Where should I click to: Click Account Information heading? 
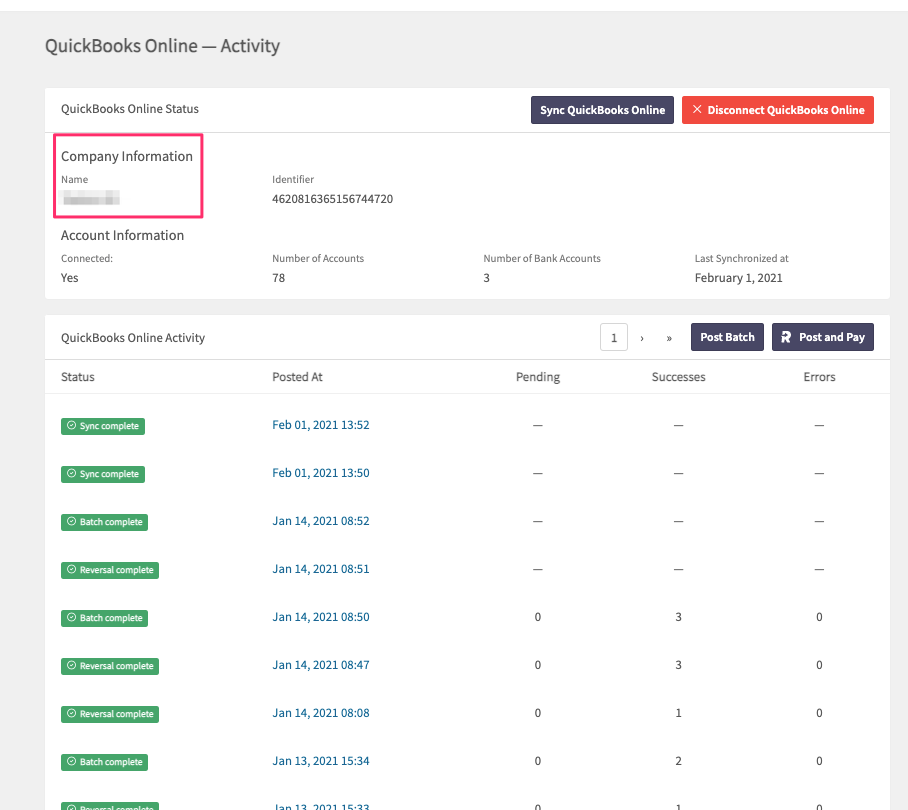(x=122, y=236)
